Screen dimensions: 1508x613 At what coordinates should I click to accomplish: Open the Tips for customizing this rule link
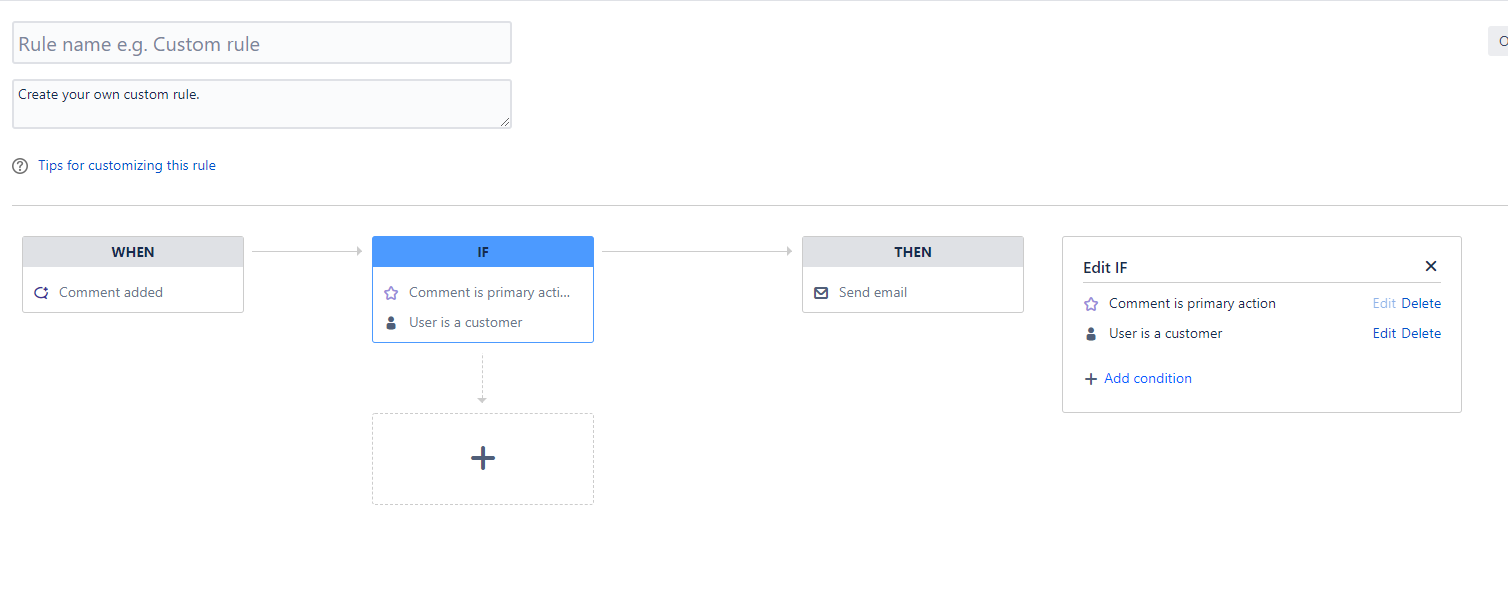127,165
